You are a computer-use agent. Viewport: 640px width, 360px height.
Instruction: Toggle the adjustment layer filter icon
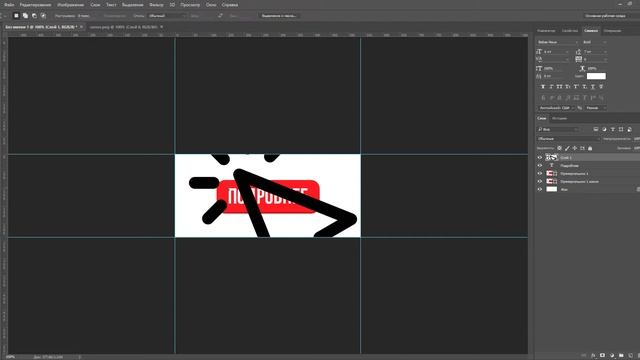coord(604,129)
